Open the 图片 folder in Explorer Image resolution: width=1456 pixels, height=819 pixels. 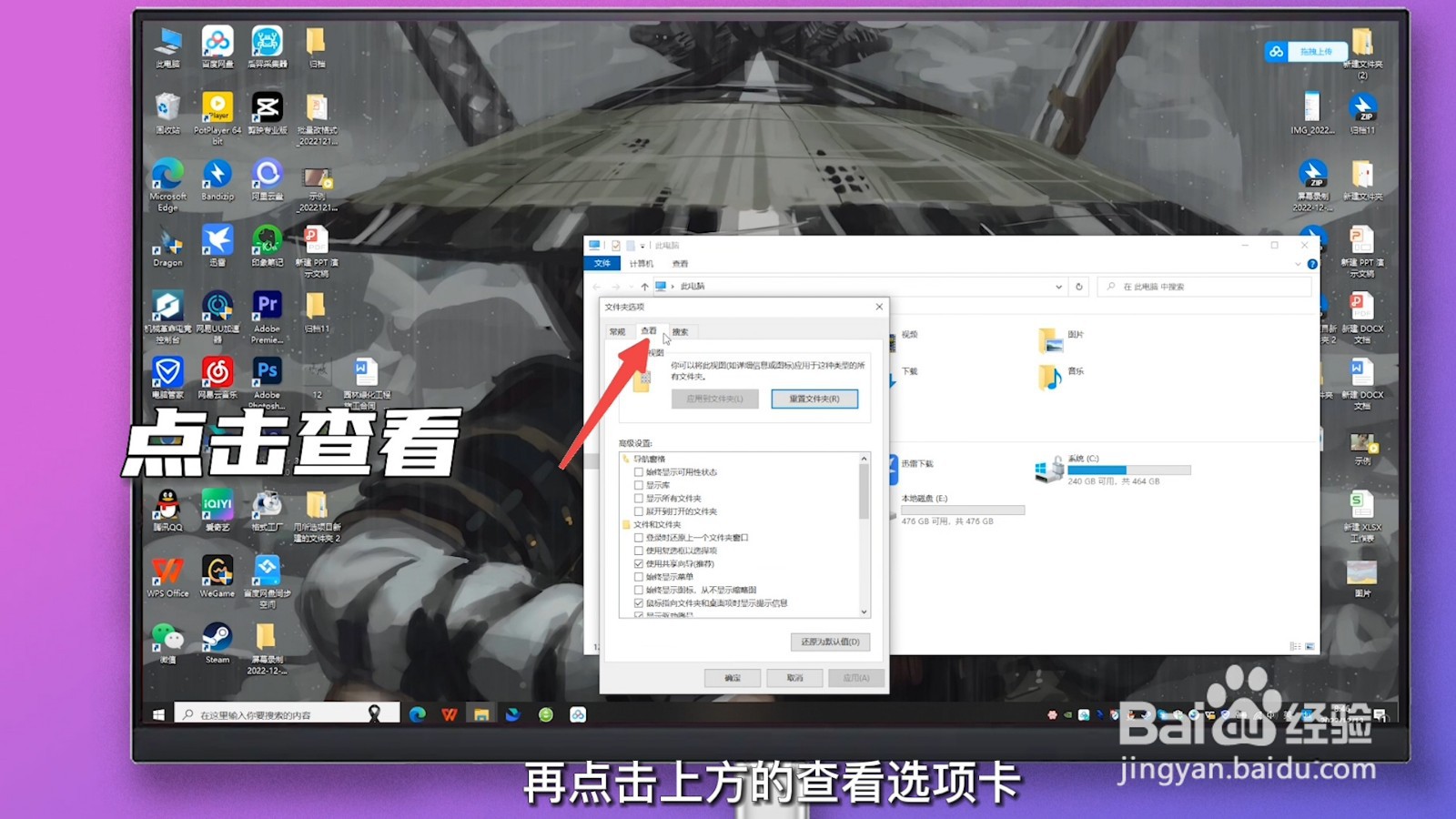tap(1061, 340)
